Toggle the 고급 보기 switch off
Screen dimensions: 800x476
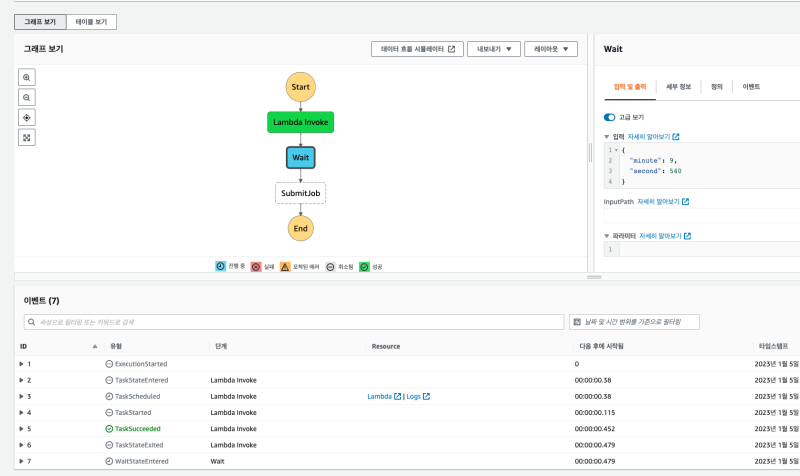coord(609,117)
